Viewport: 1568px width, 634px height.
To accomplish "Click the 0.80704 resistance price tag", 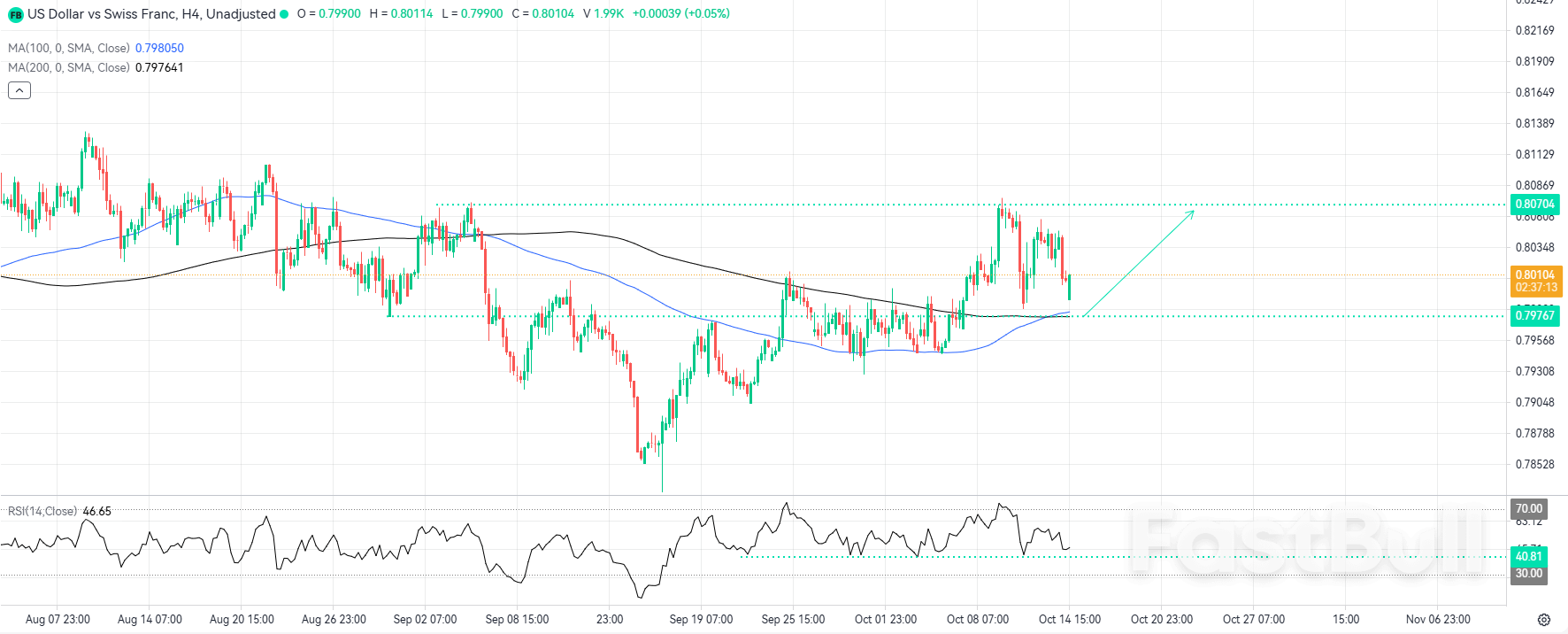I will coord(1534,205).
